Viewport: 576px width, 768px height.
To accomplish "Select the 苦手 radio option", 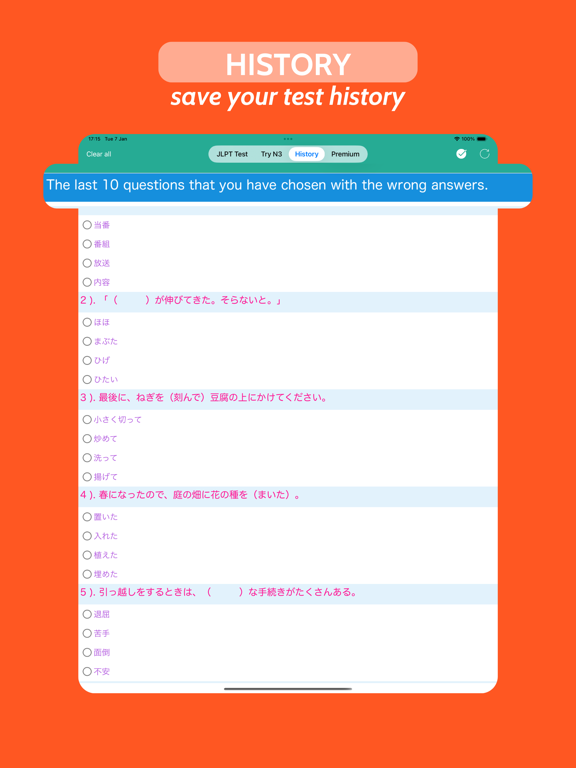I will (x=87, y=633).
